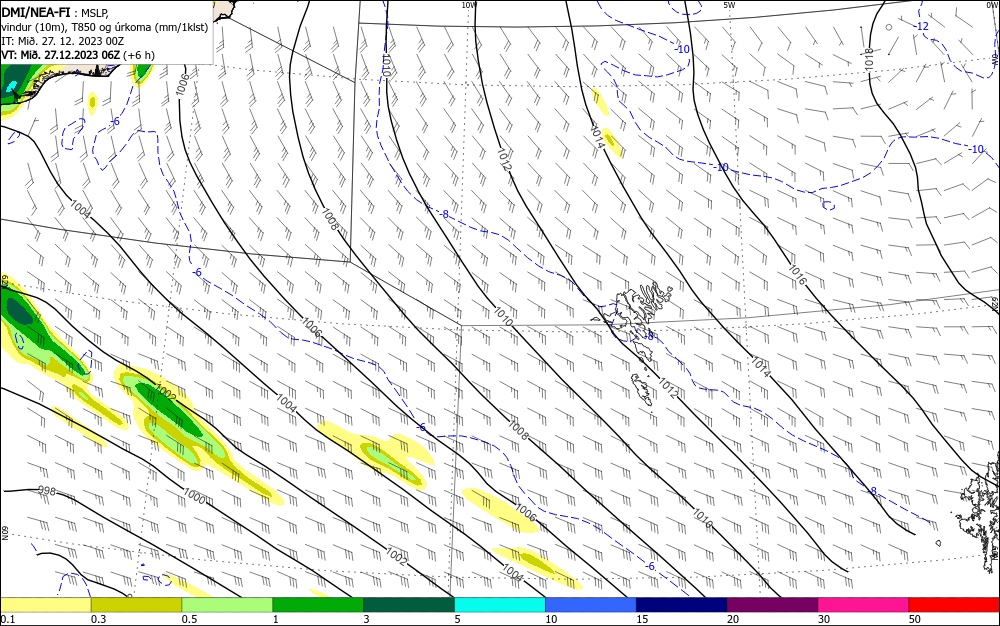Pick the cyan 5–10 legend swatch
The image size is (1000, 626).
tap(499, 605)
